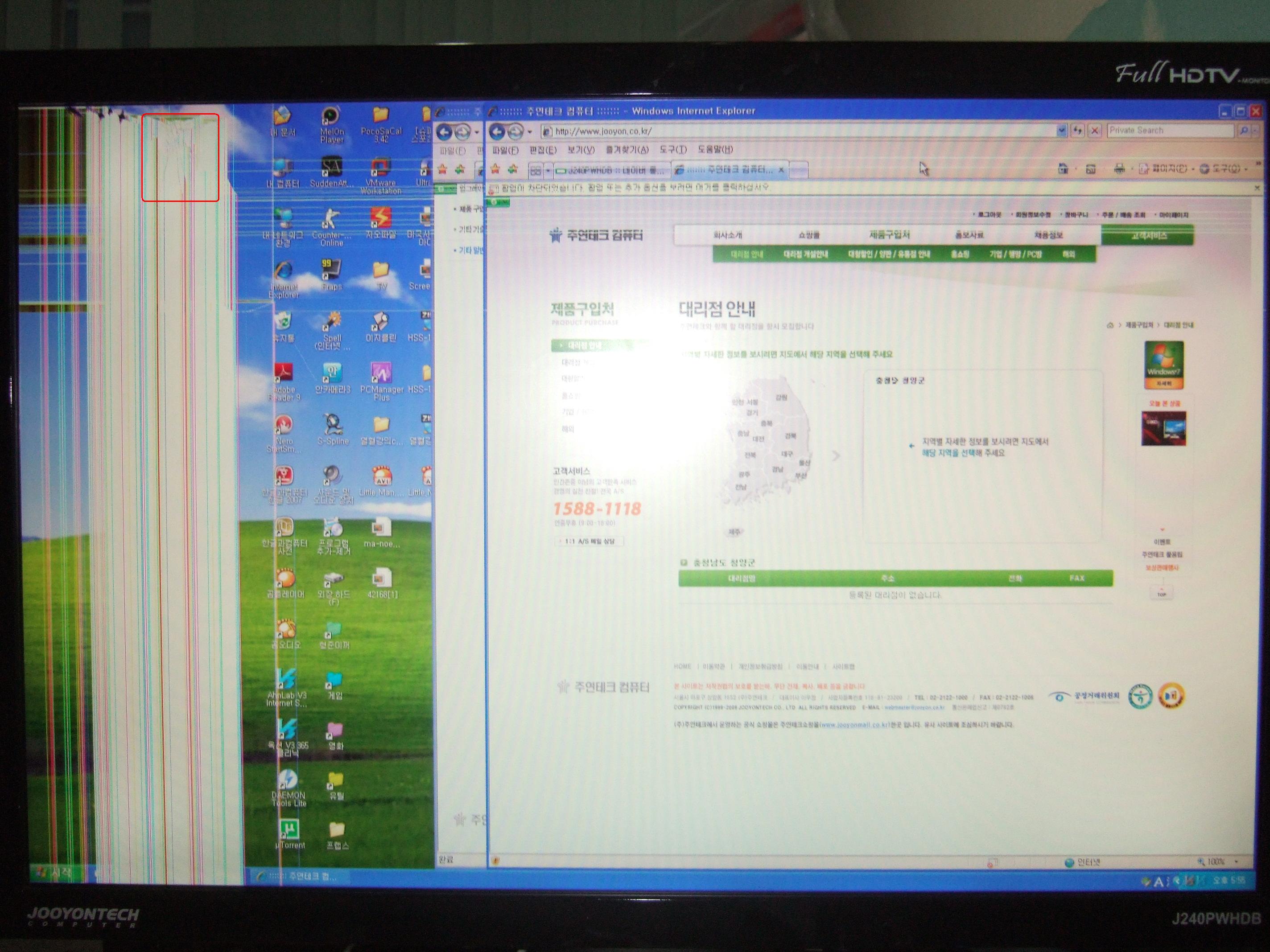The image size is (1270, 952).
Task: Open AhnLab V3 Internet Security shortcut
Action: pyautogui.click(x=286, y=687)
